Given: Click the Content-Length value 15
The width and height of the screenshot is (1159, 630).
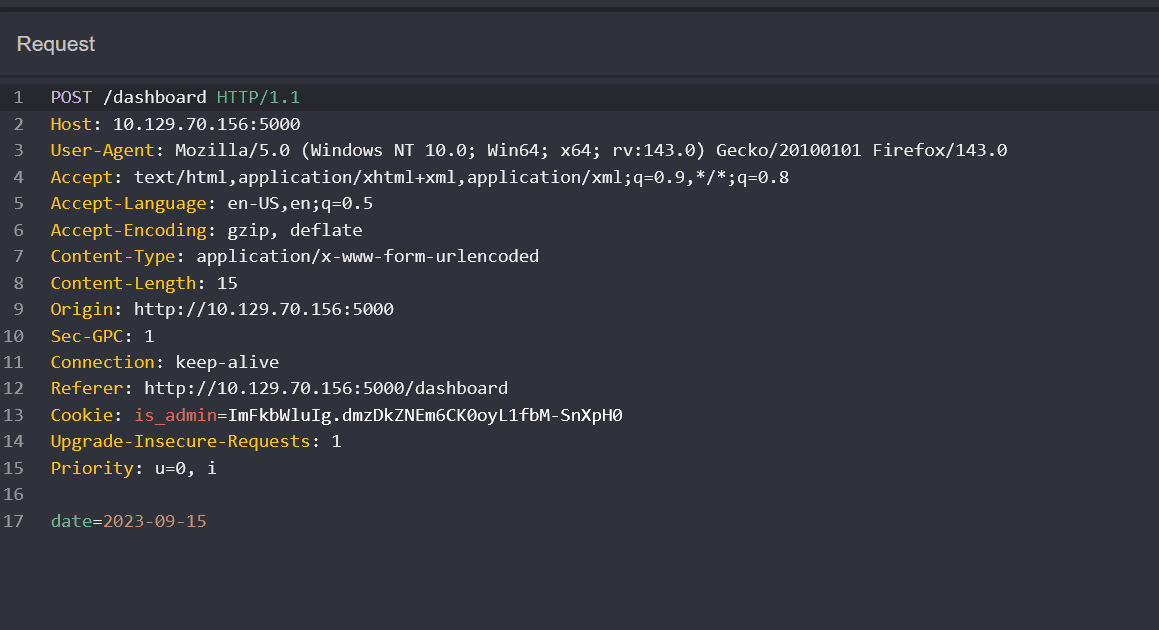Looking at the screenshot, I should tap(227, 283).
